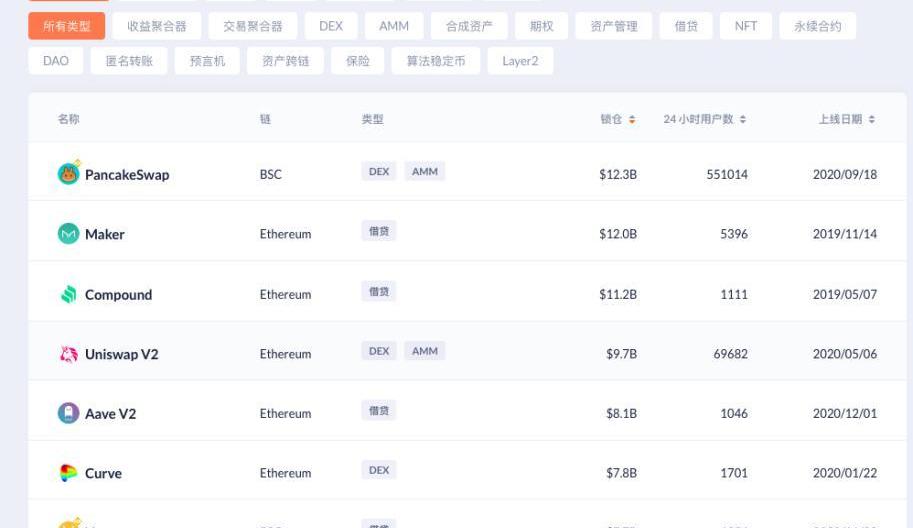Viewport: 913px width, 528px height.
Task: Sort by 24小时用户数 column
Action: click(x=705, y=119)
